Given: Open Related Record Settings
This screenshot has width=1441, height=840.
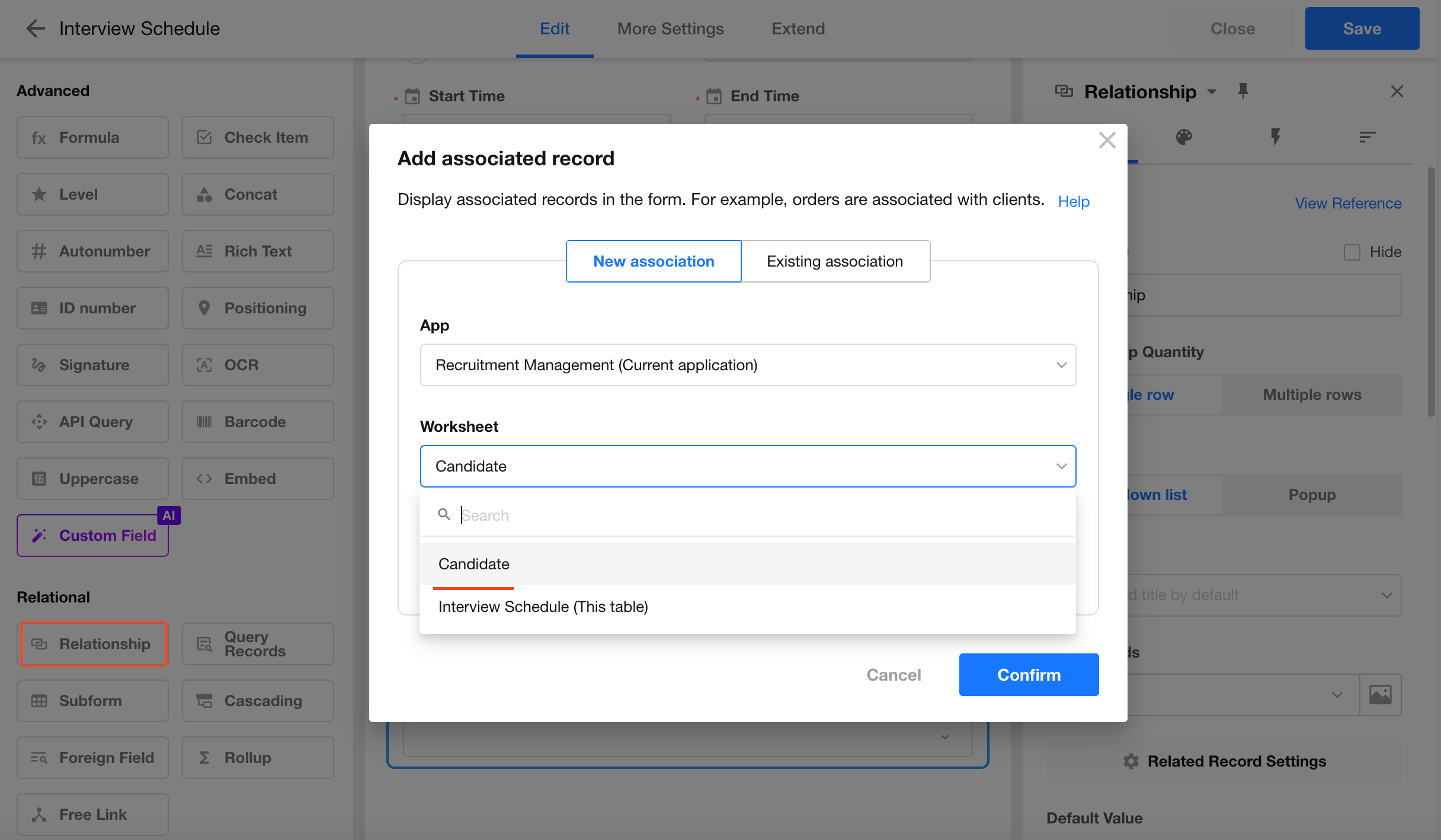Looking at the screenshot, I should [1224, 761].
